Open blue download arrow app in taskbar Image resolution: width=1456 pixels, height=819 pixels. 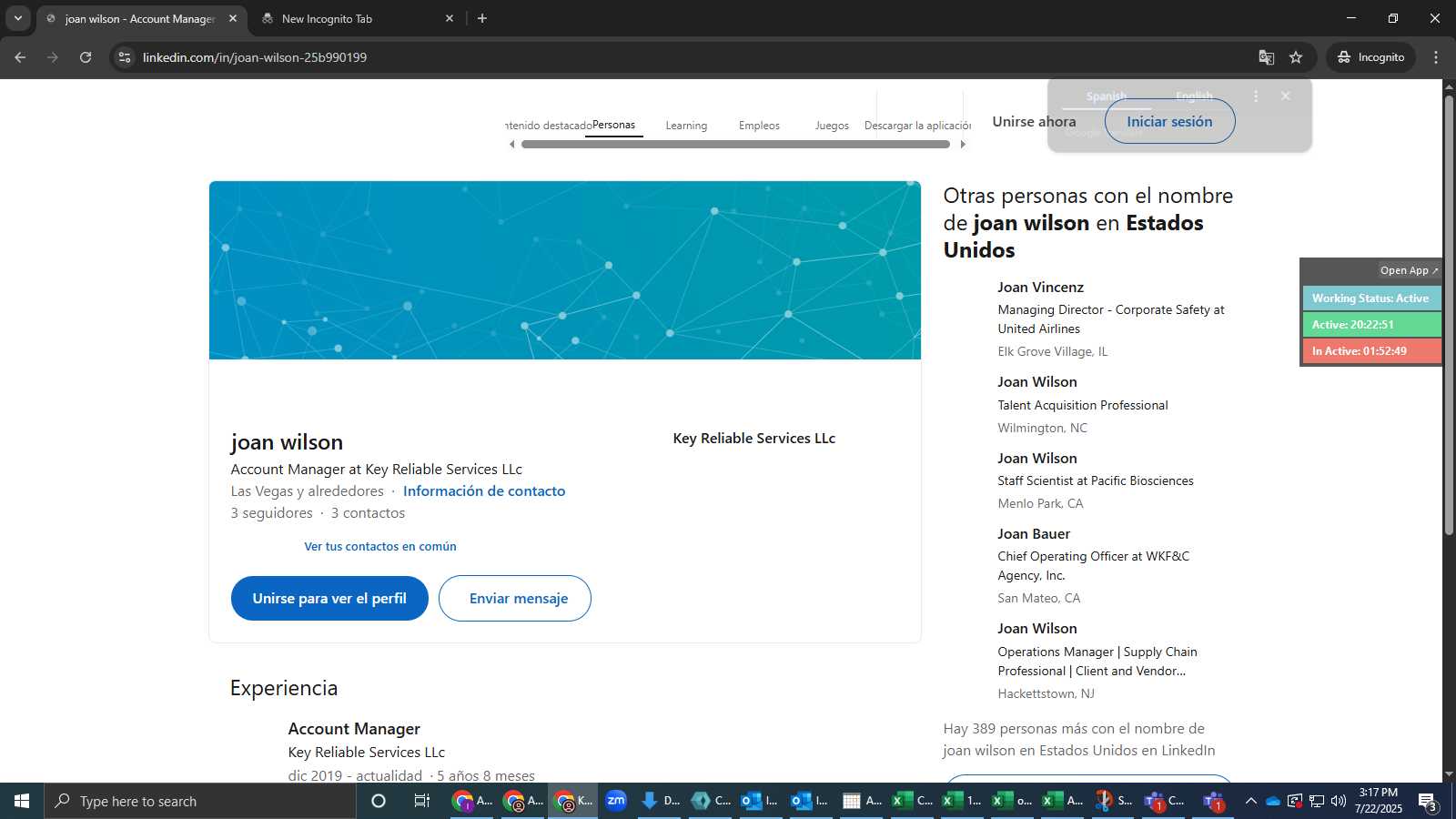click(661, 801)
